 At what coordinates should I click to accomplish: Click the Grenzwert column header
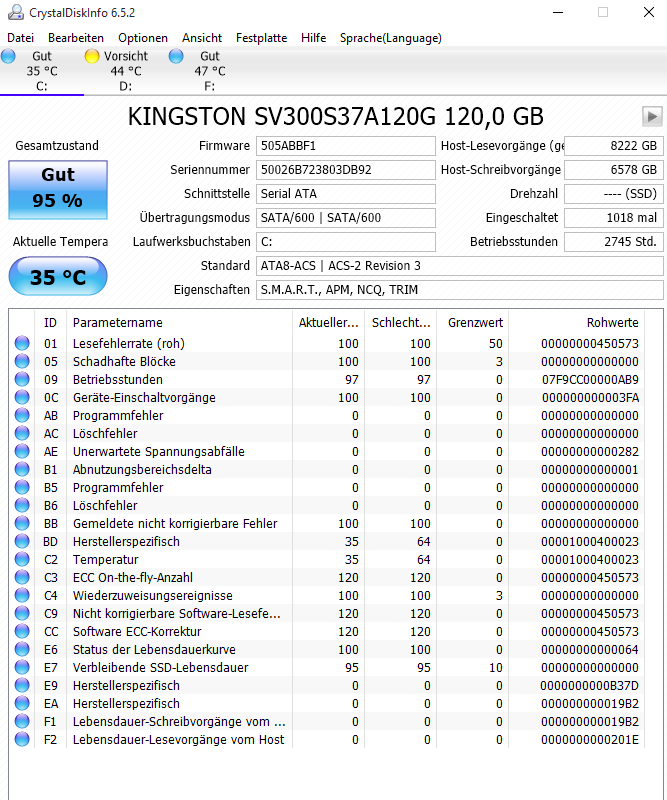(473, 322)
